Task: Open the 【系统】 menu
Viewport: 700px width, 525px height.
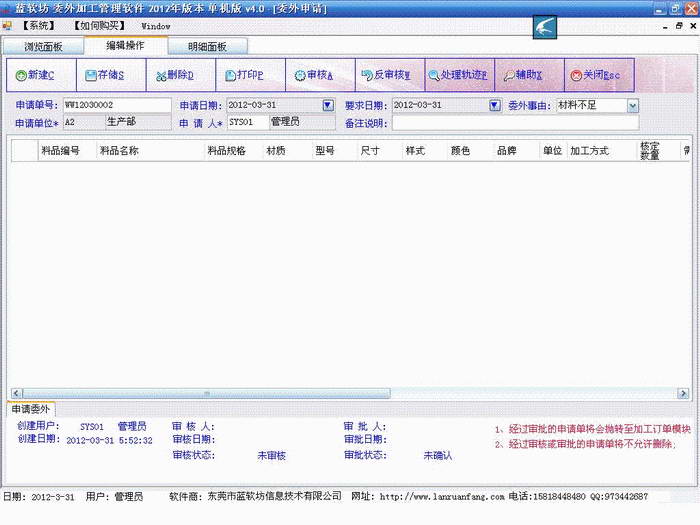Action: [39, 26]
